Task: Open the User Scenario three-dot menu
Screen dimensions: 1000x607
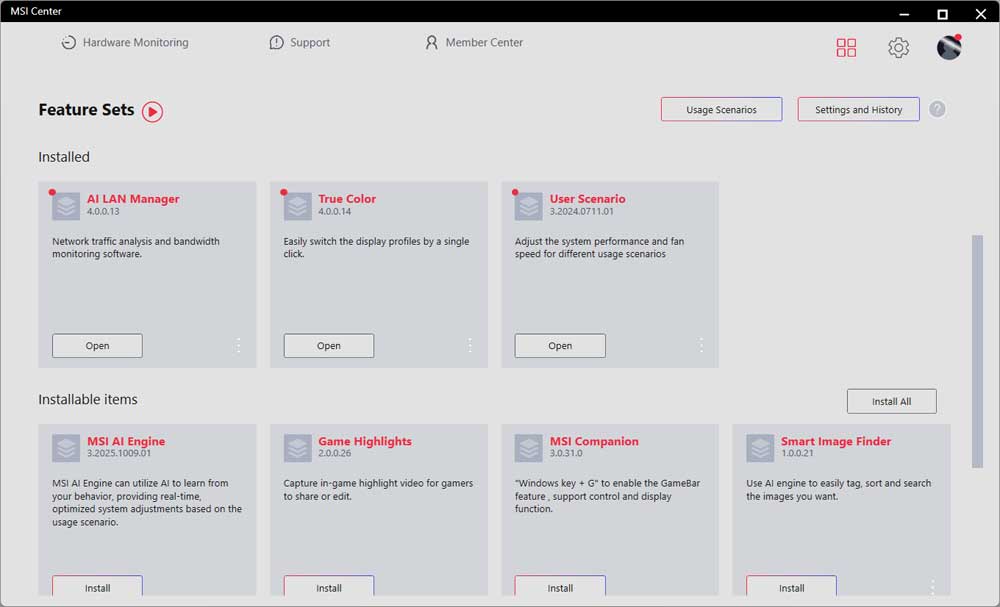Action: point(701,345)
